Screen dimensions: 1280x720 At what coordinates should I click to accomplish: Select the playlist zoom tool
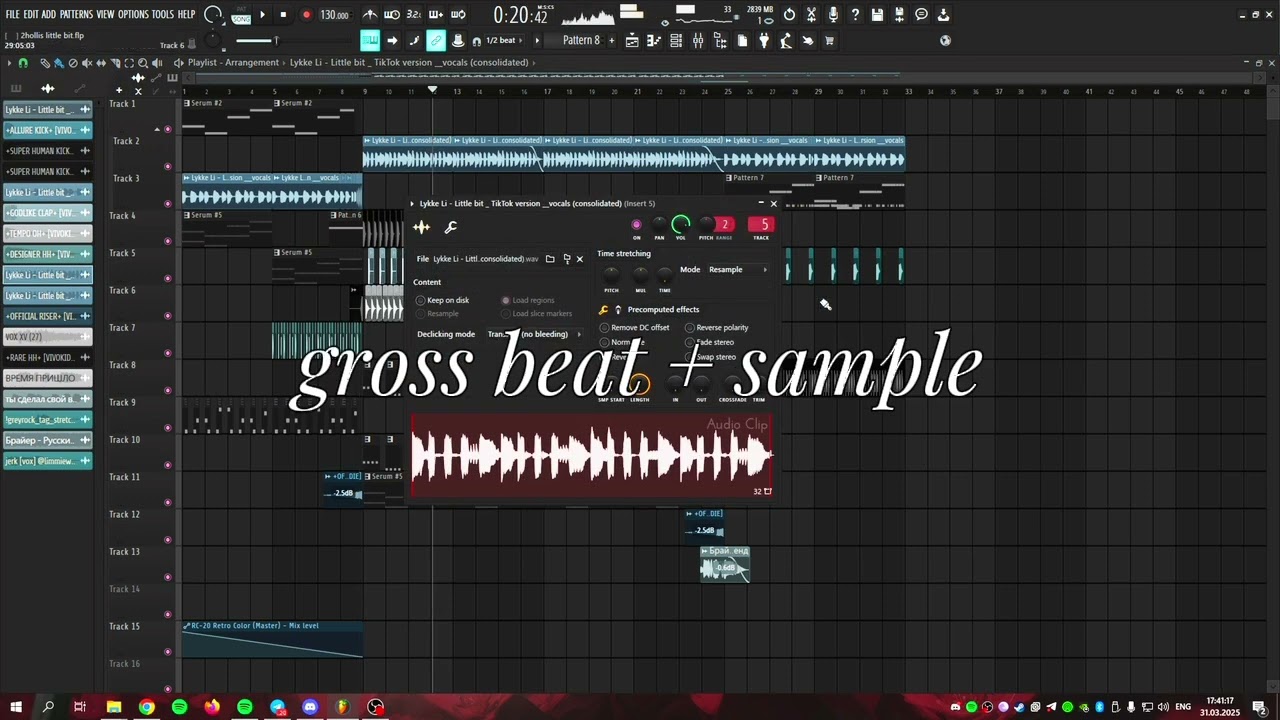click(143, 63)
